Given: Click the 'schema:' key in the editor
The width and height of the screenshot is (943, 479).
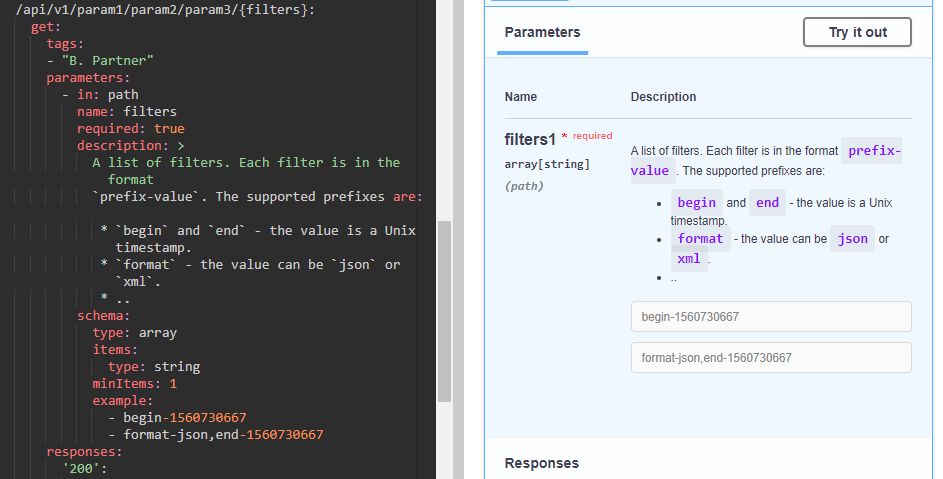Looking at the screenshot, I should click(x=104, y=316).
